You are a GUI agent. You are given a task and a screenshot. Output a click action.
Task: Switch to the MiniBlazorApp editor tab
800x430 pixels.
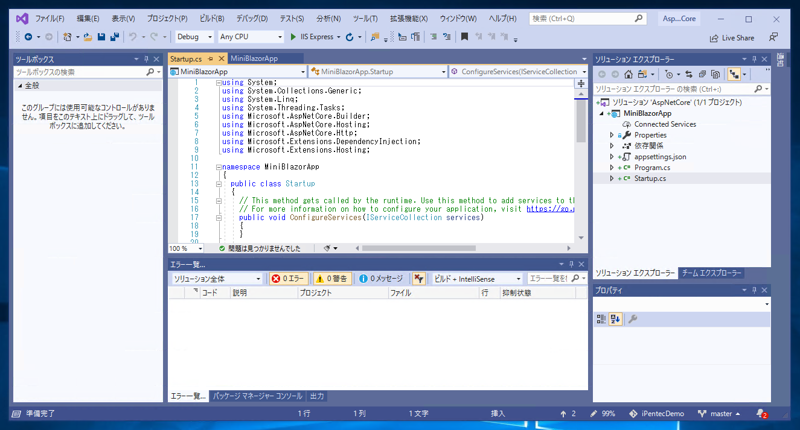(x=254, y=59)
